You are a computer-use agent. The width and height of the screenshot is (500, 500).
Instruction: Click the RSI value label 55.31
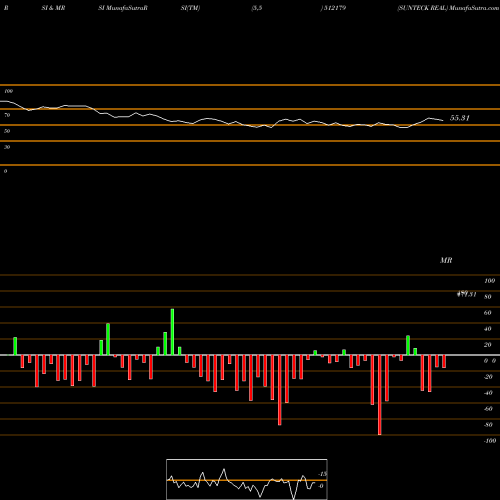tap(460, 118)
